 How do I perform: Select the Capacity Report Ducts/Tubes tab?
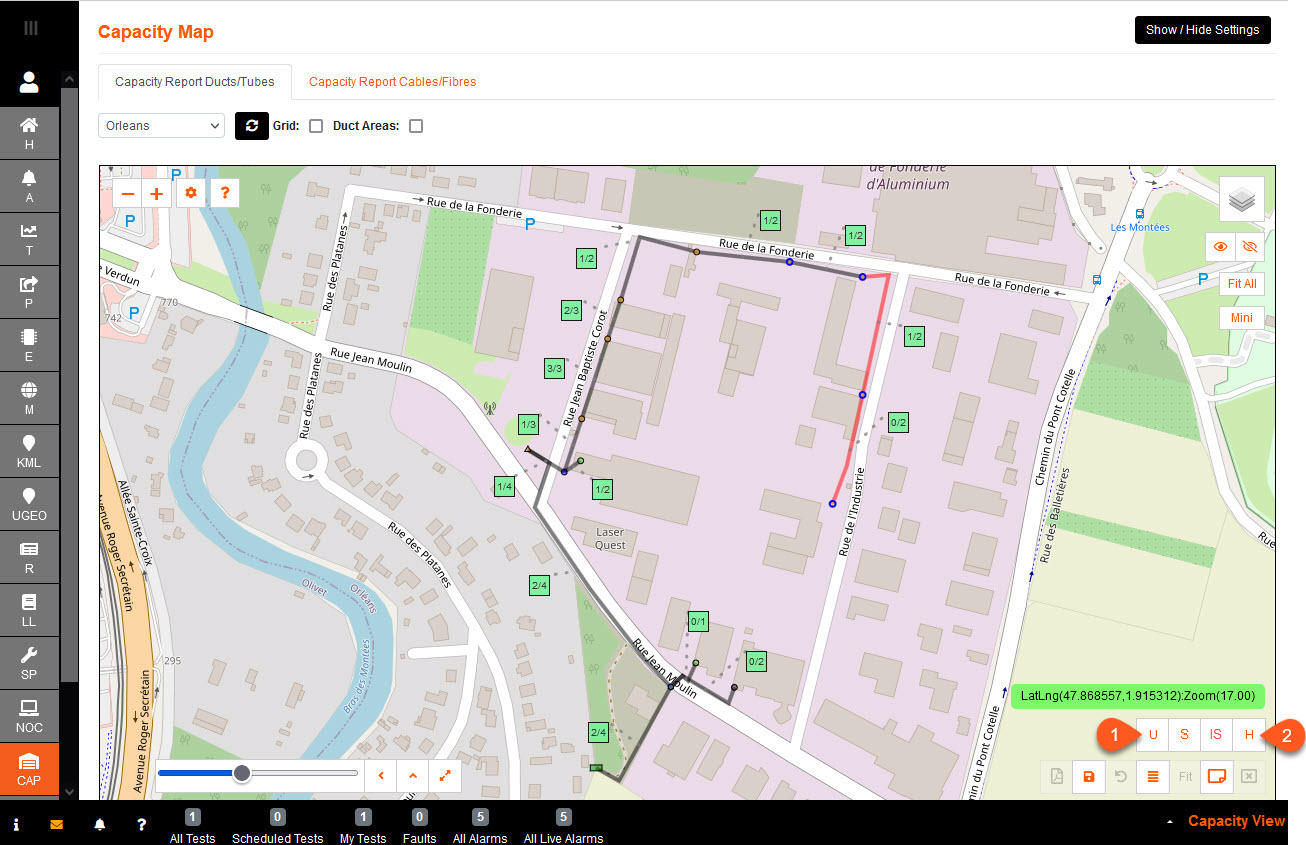click(194, 82)
